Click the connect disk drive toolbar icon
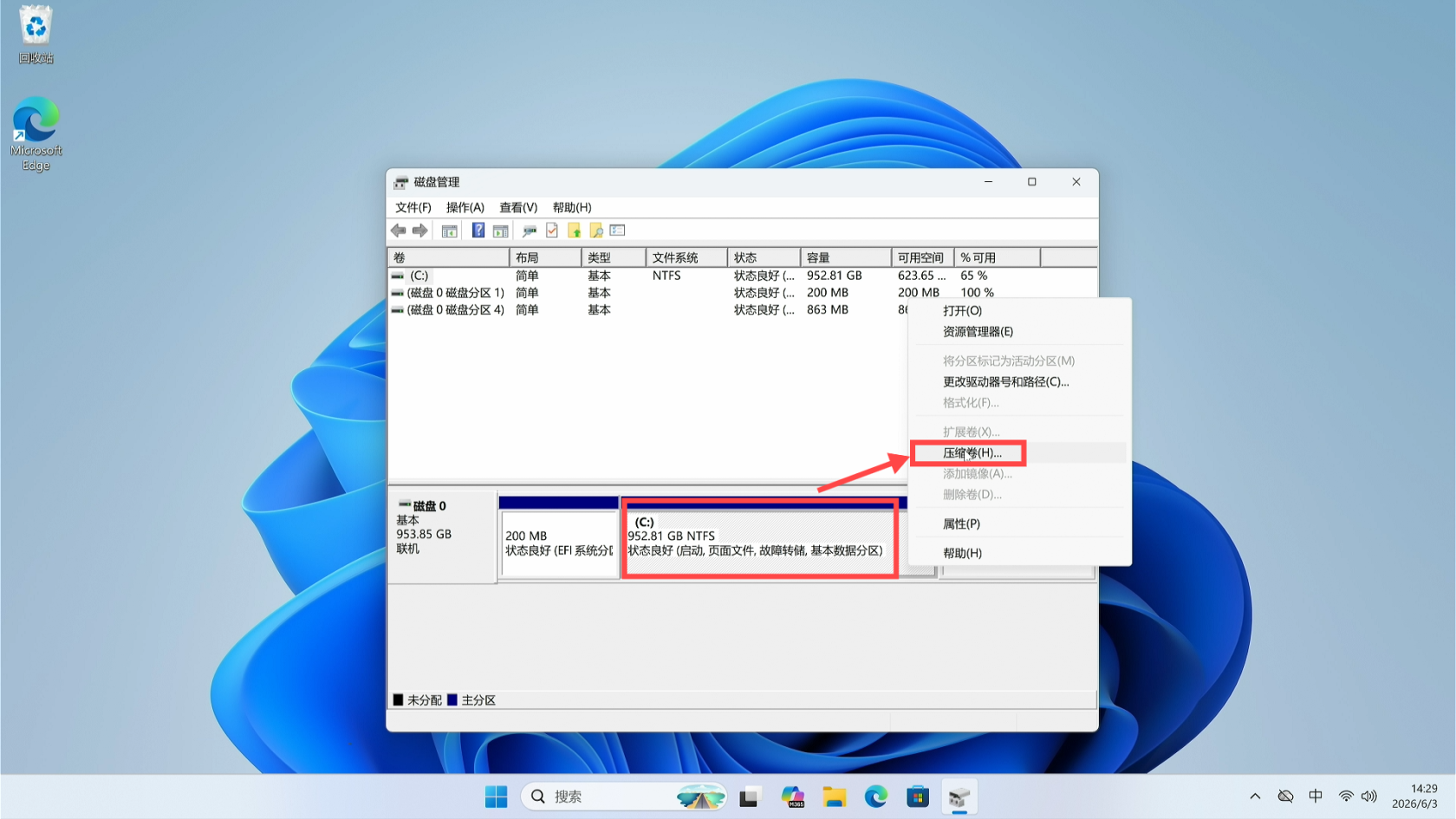This screenshot has height=819, width=1456. [530, 231]
